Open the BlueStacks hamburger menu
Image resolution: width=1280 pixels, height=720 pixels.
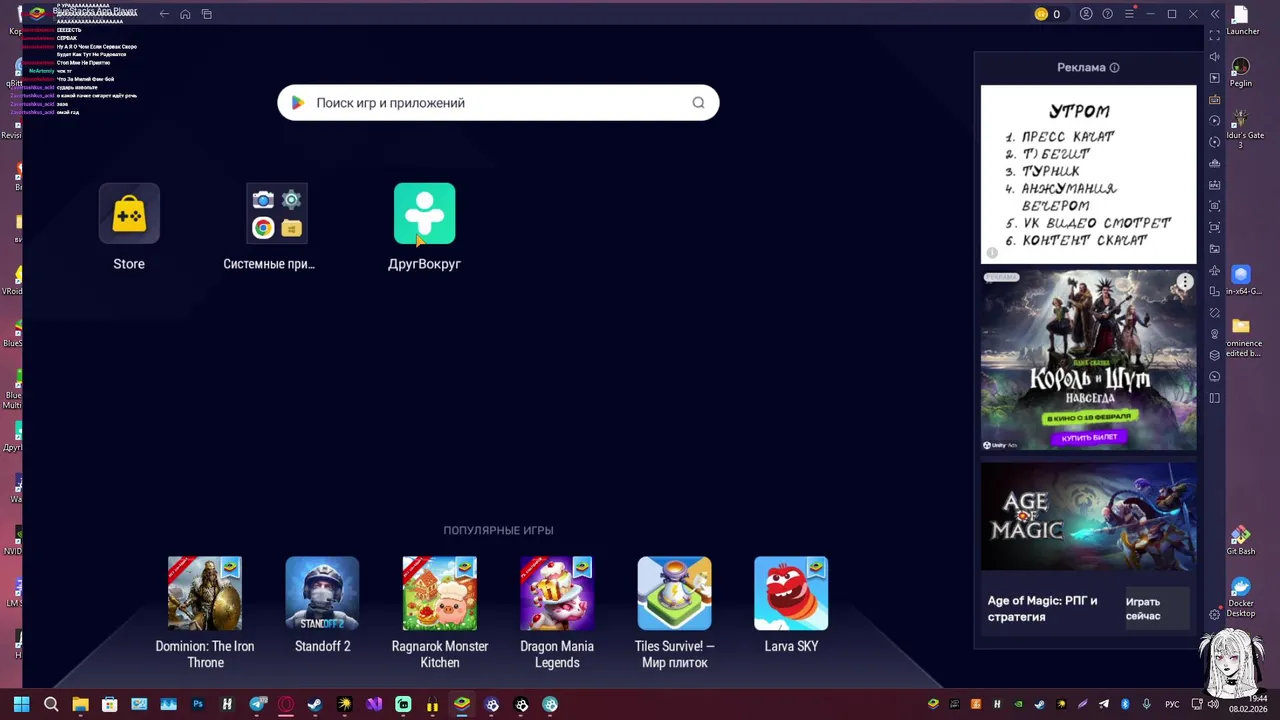click(1129, 14)
